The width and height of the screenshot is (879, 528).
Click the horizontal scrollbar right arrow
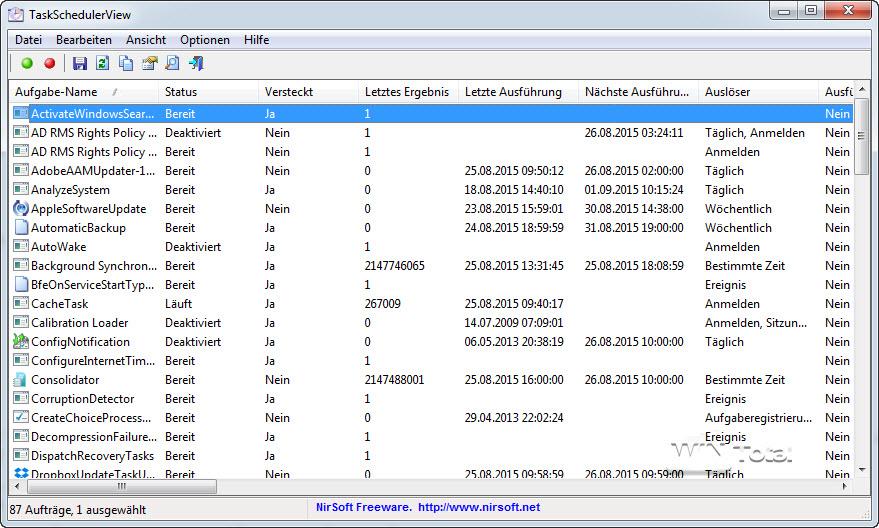point(844,486)
